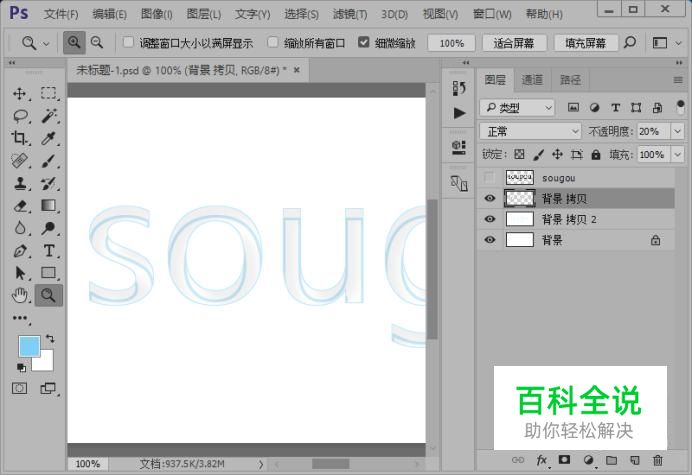Switch to the 通道 tab
Screen dimensions: 692x475
(x=532, y=80)
